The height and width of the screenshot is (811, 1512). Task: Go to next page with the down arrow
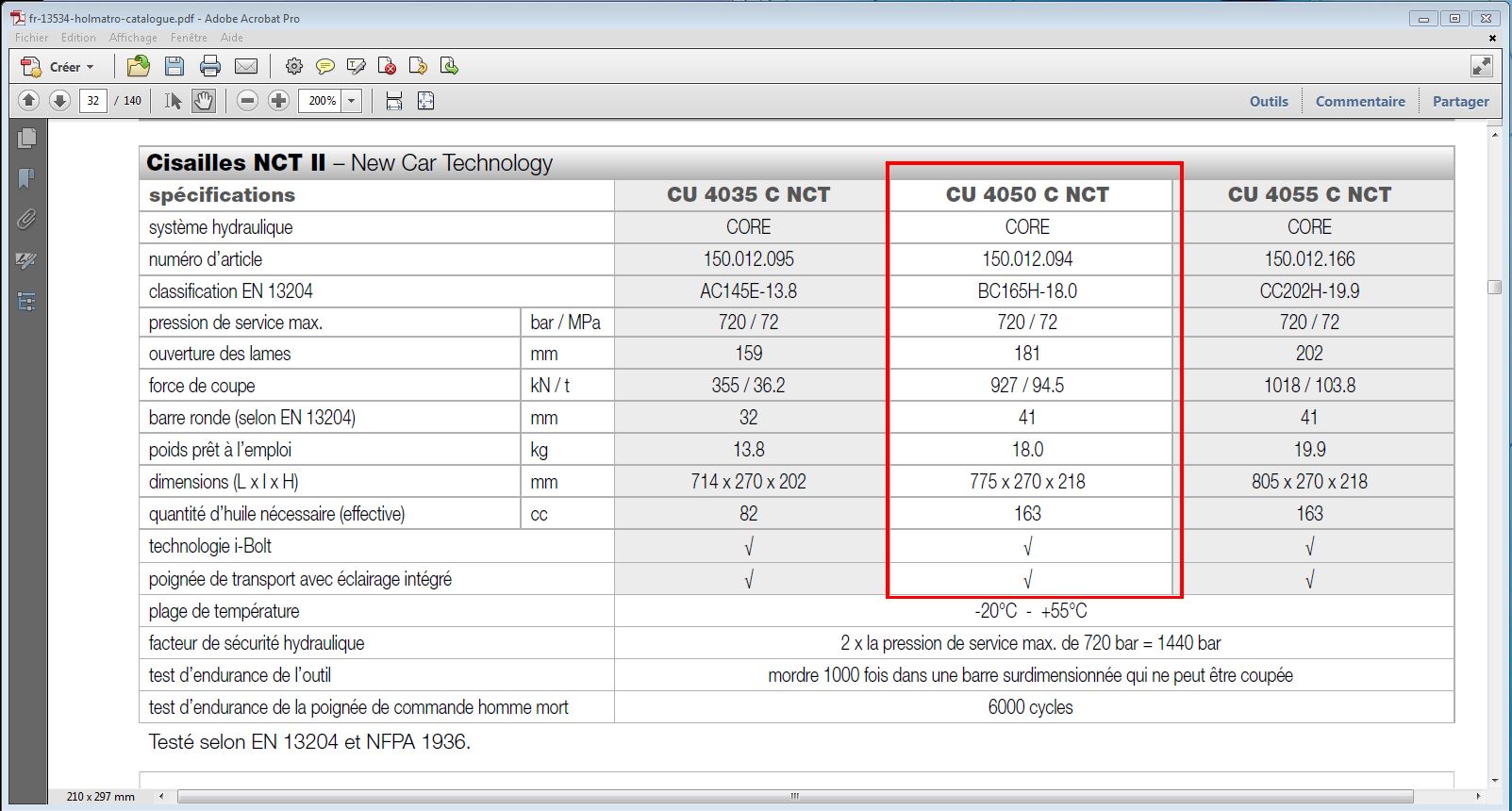(x=59, y=100)
